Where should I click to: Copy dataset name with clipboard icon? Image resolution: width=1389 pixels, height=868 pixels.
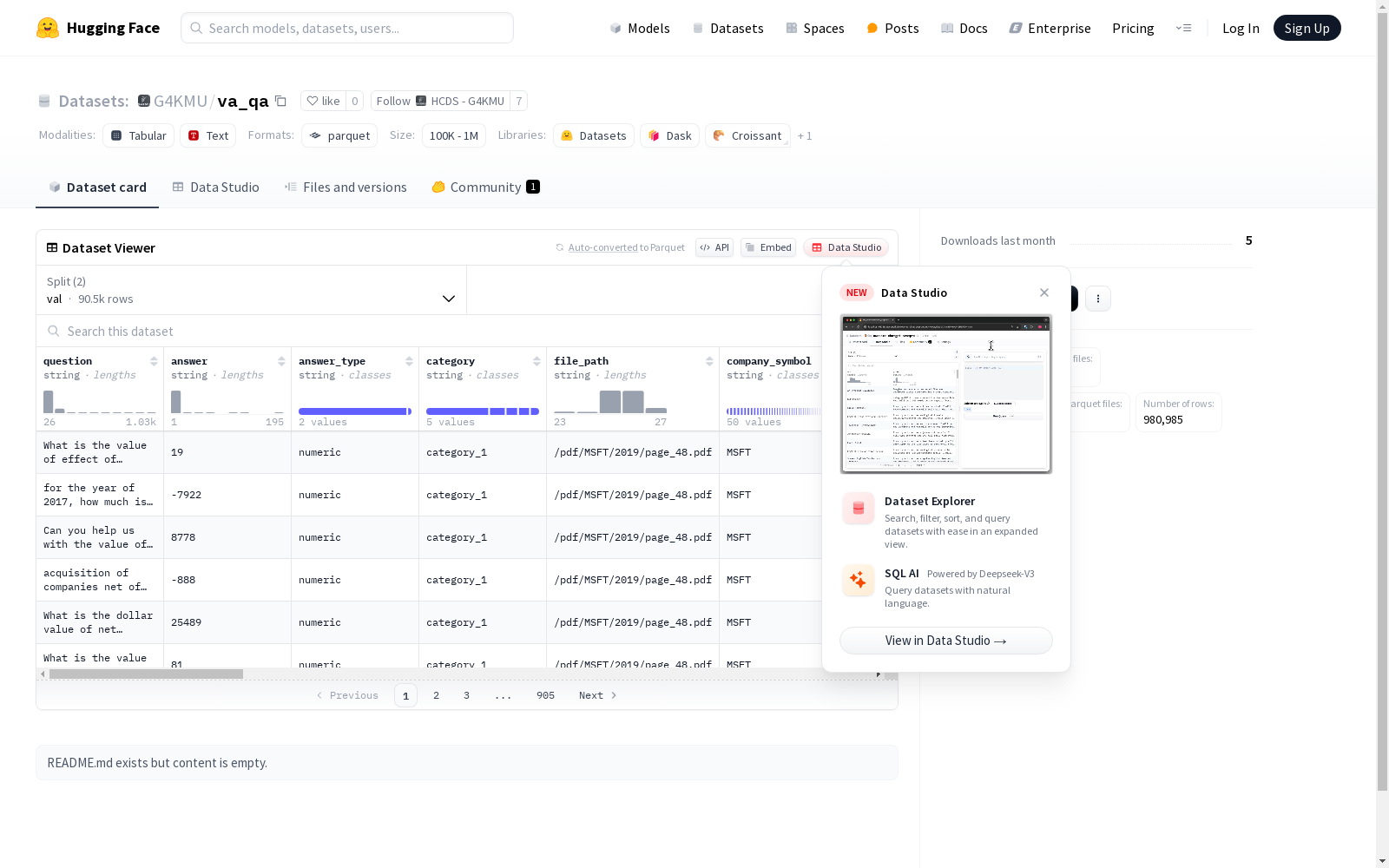click(280, 101)
